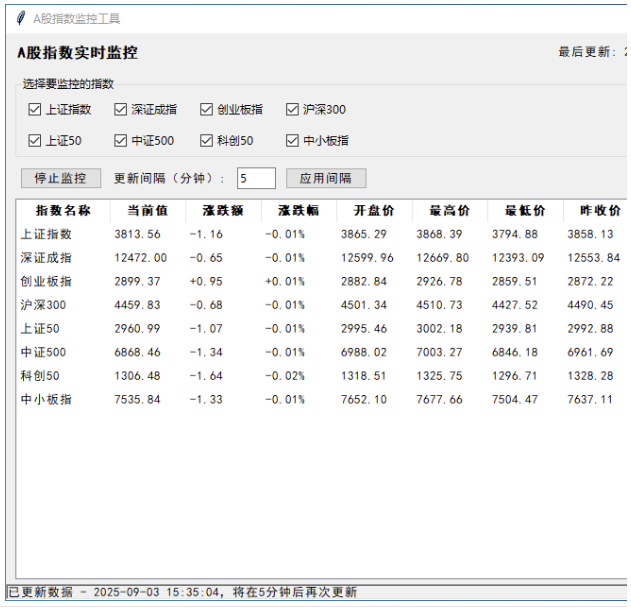Click the 开盘价 column header
This screenshot has width=631, height=610.
[x=374, y=211]
